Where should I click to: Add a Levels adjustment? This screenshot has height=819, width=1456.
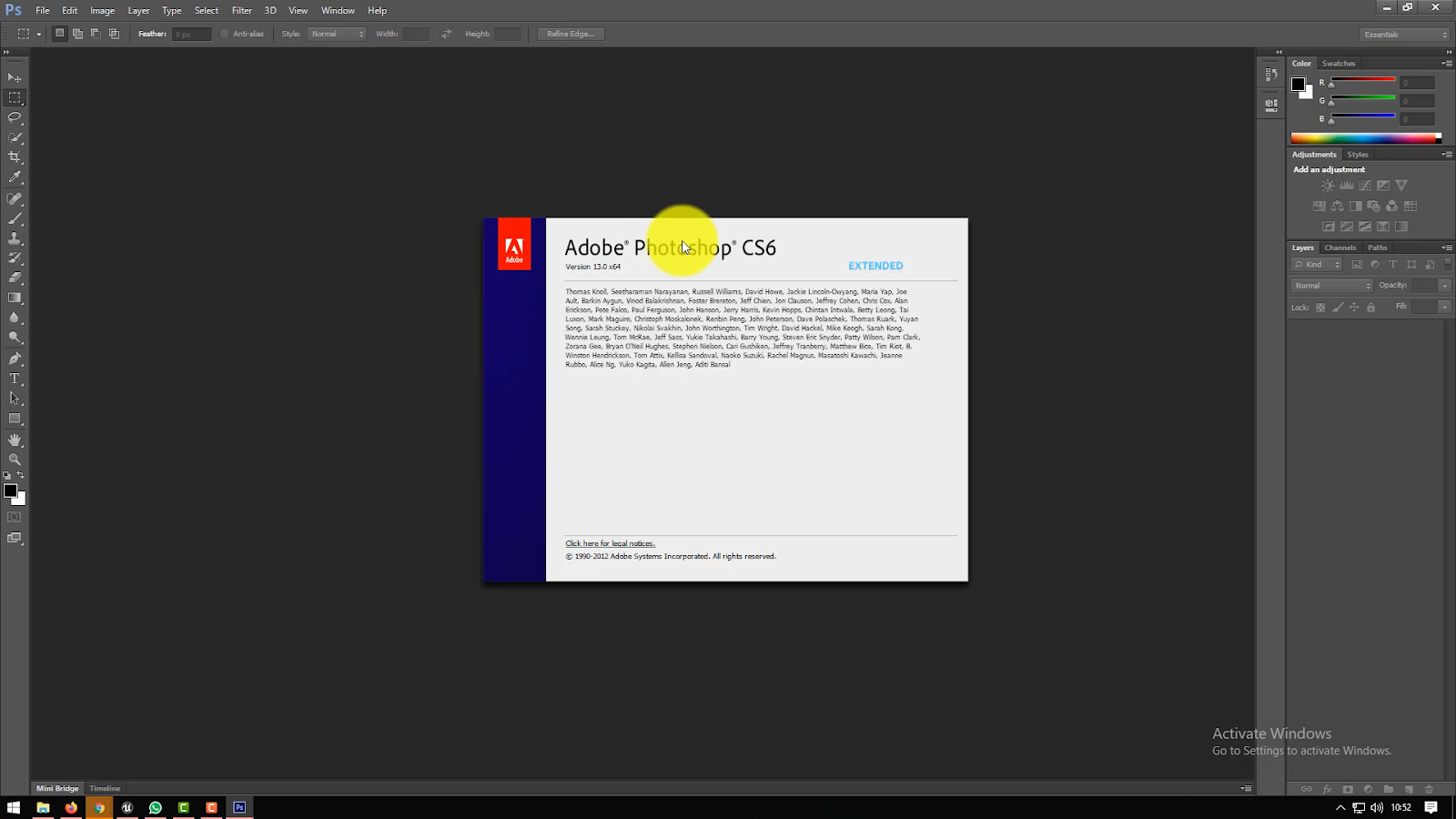coord(1347,186)
